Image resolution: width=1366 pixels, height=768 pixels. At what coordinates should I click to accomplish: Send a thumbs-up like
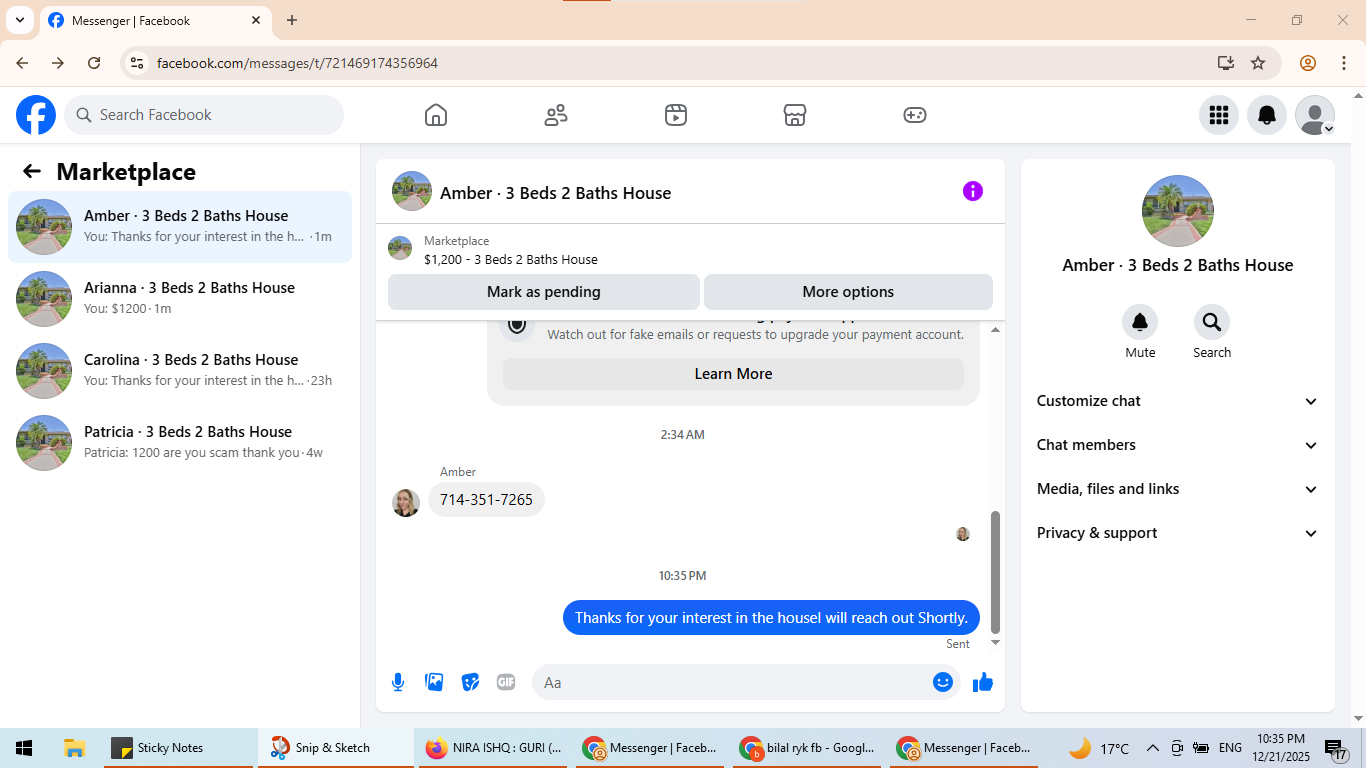pyautogui.click(x=983, y=682)
